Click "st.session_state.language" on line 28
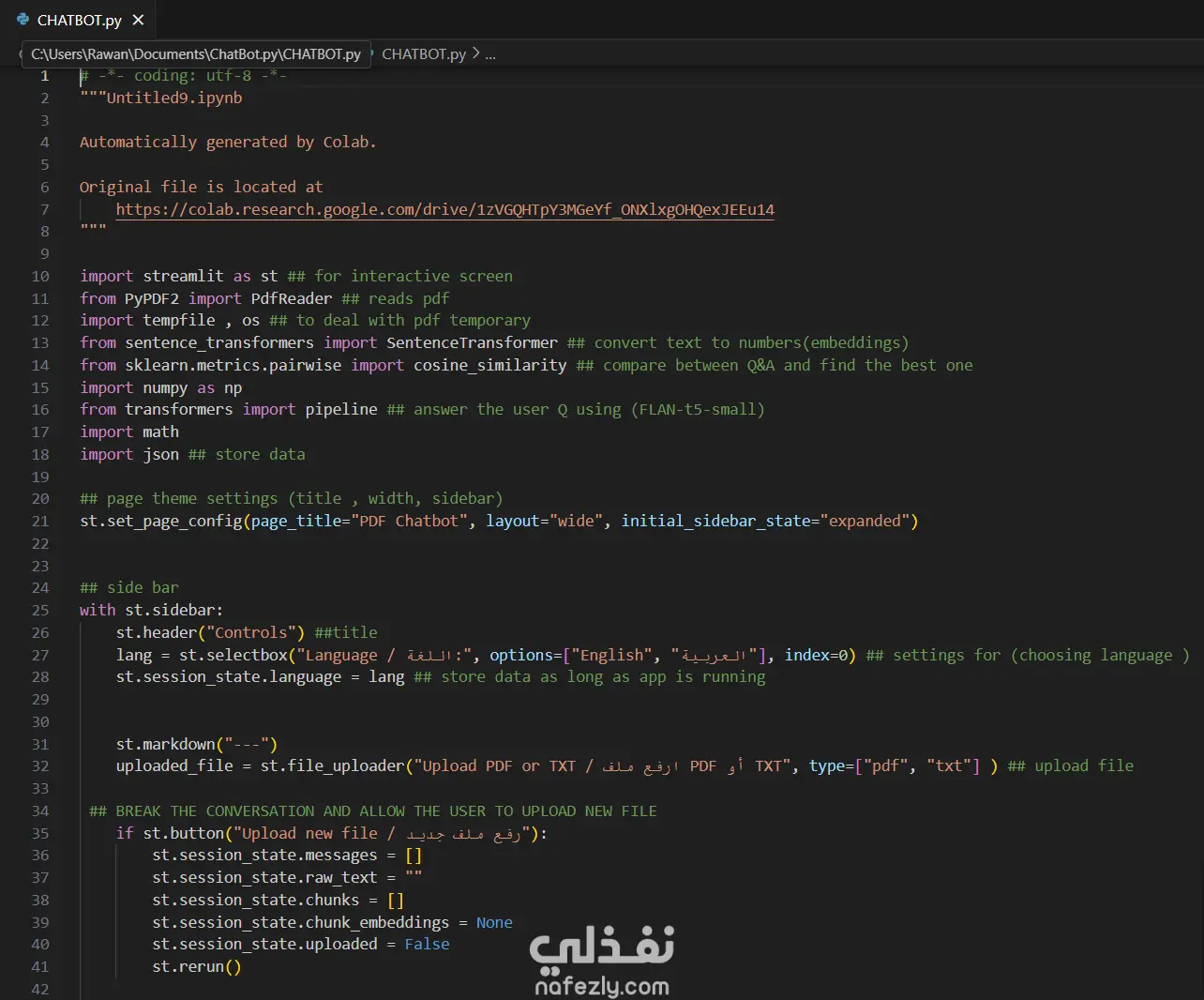 229,677
